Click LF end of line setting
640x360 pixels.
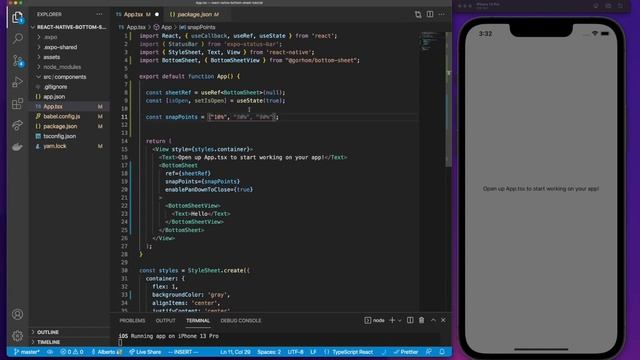click(x=313, y=352)
